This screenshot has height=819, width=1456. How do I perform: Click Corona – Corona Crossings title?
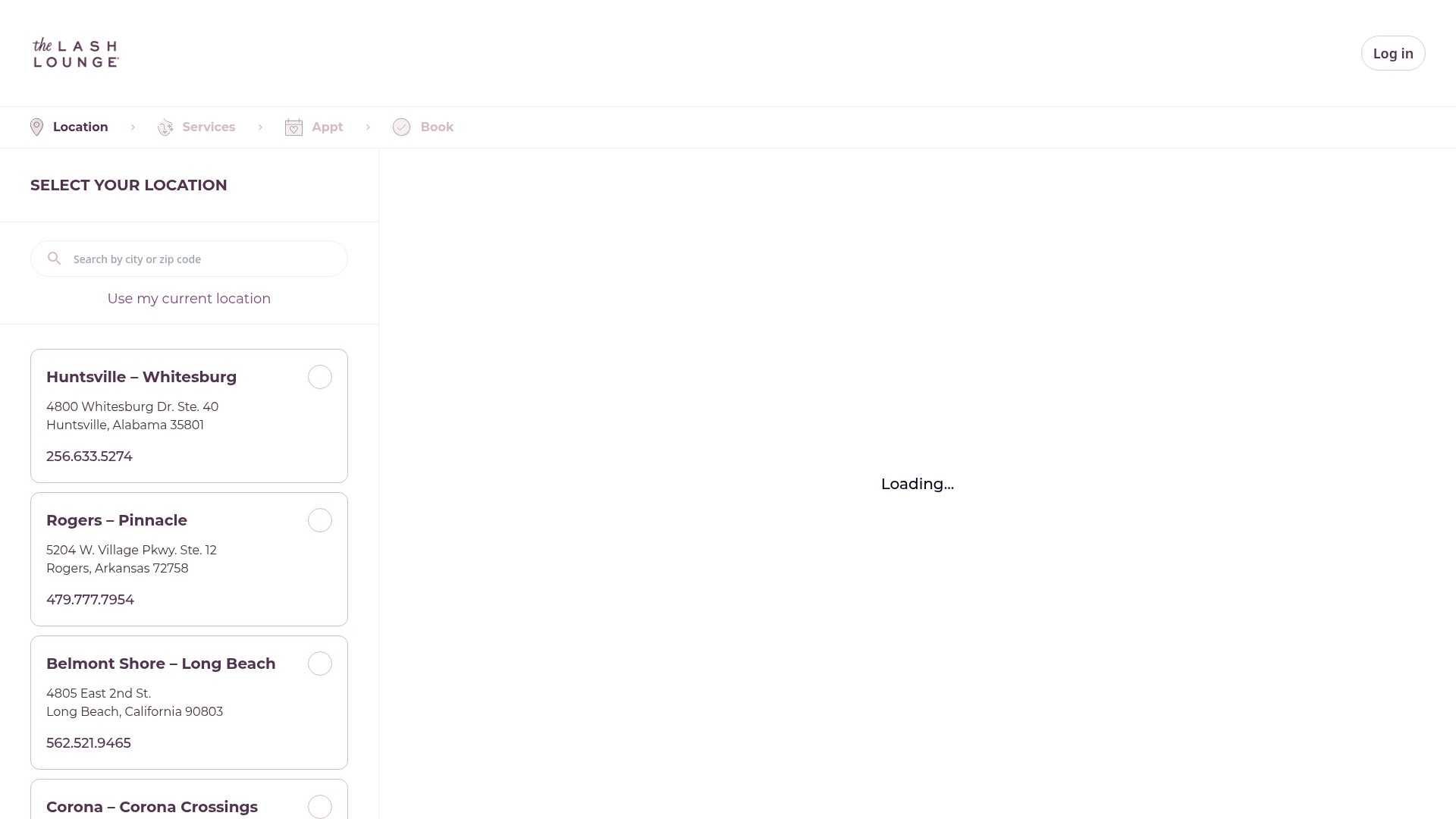tap(152, 807)
